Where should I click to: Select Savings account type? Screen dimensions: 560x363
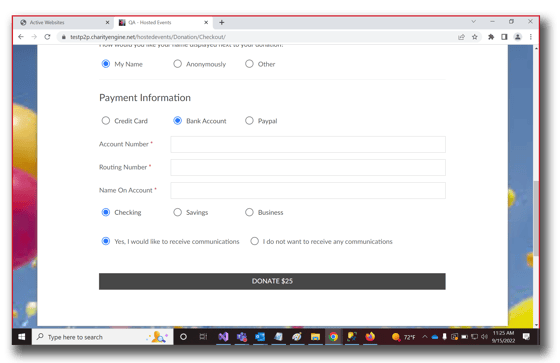[178, 212]
